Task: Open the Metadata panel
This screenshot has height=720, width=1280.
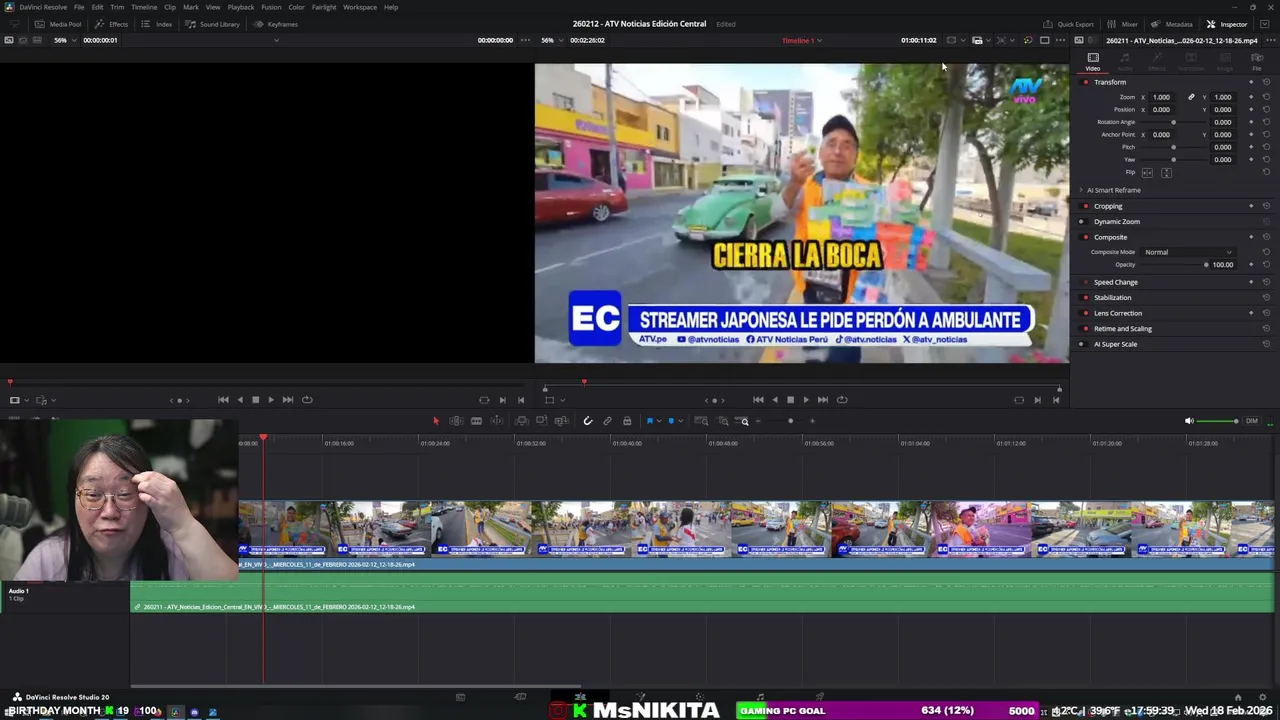Action: pyautogui.click(x=1172, y=24)
